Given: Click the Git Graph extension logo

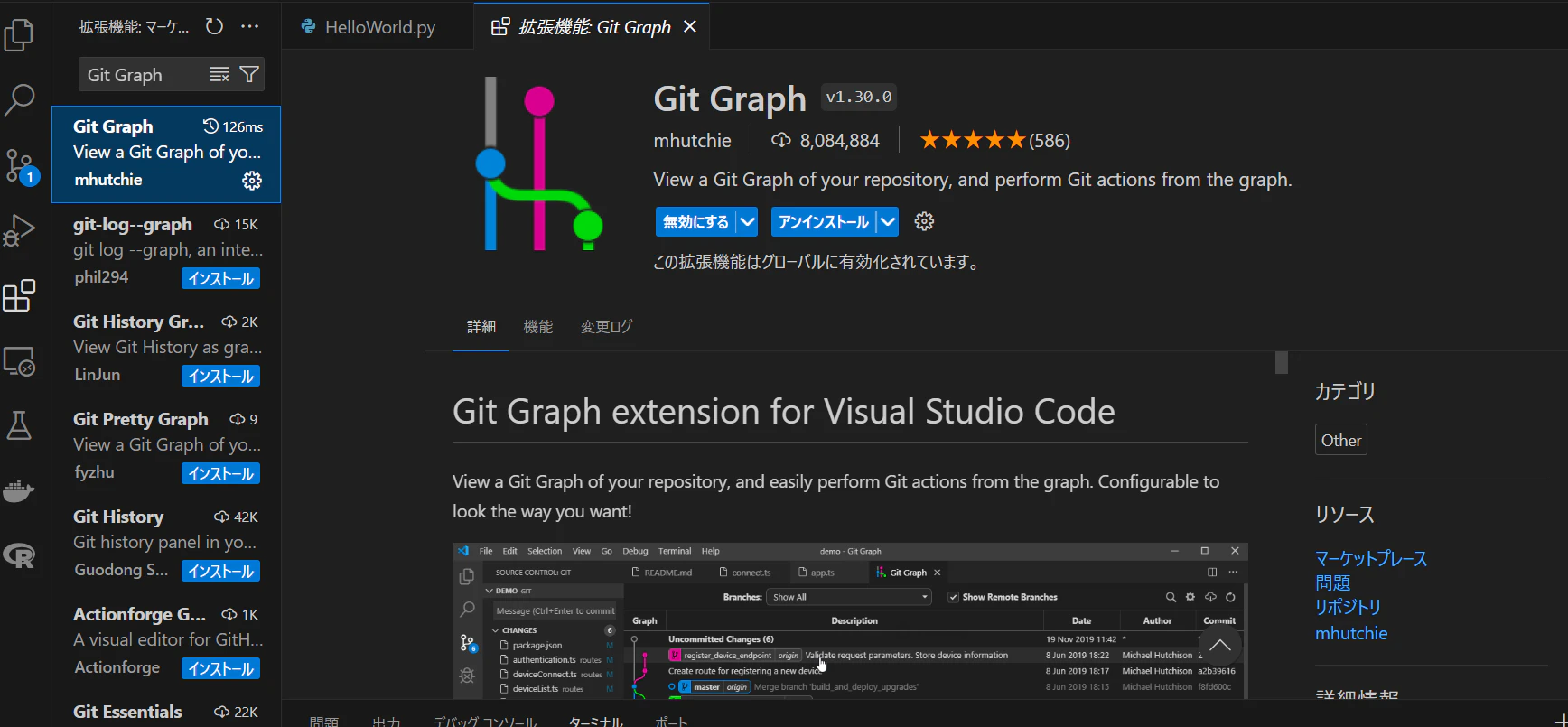Looking at the screenshot, I should click(539, 163).
